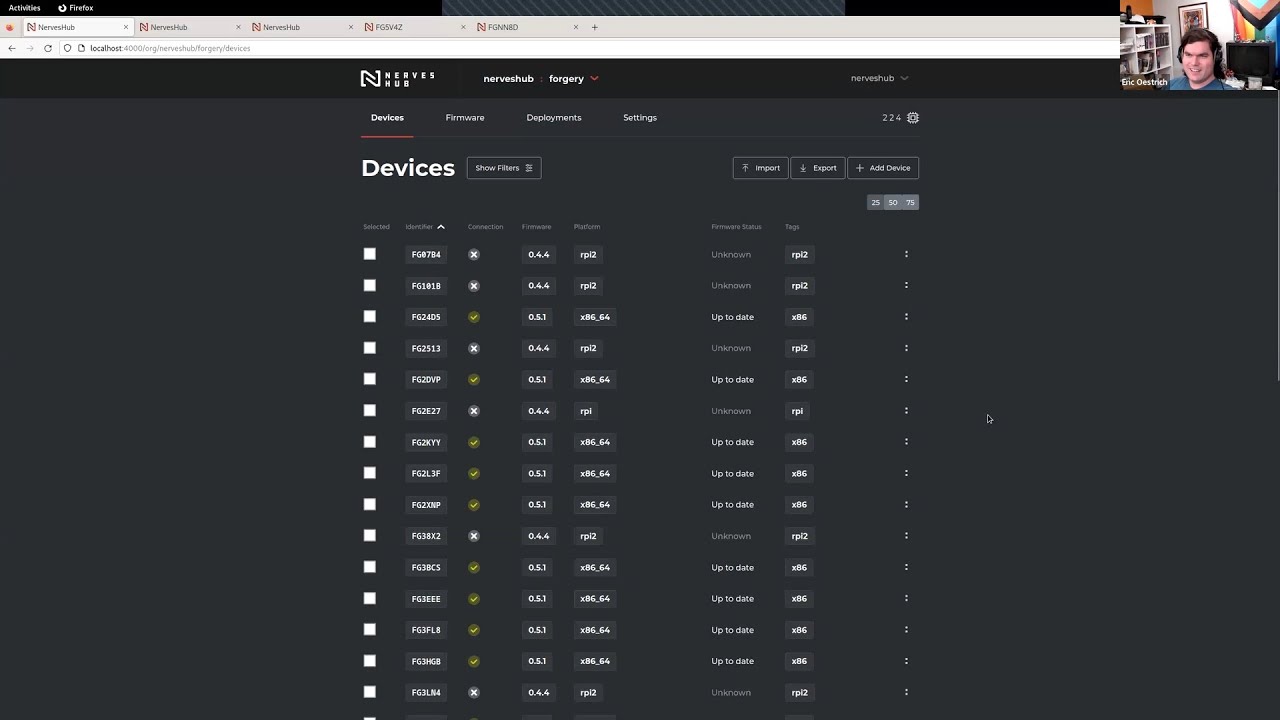The width and height of the screenshot is (1280, 720).
Task: Expand the forgery product dropdown chevron
Action: 594,78
